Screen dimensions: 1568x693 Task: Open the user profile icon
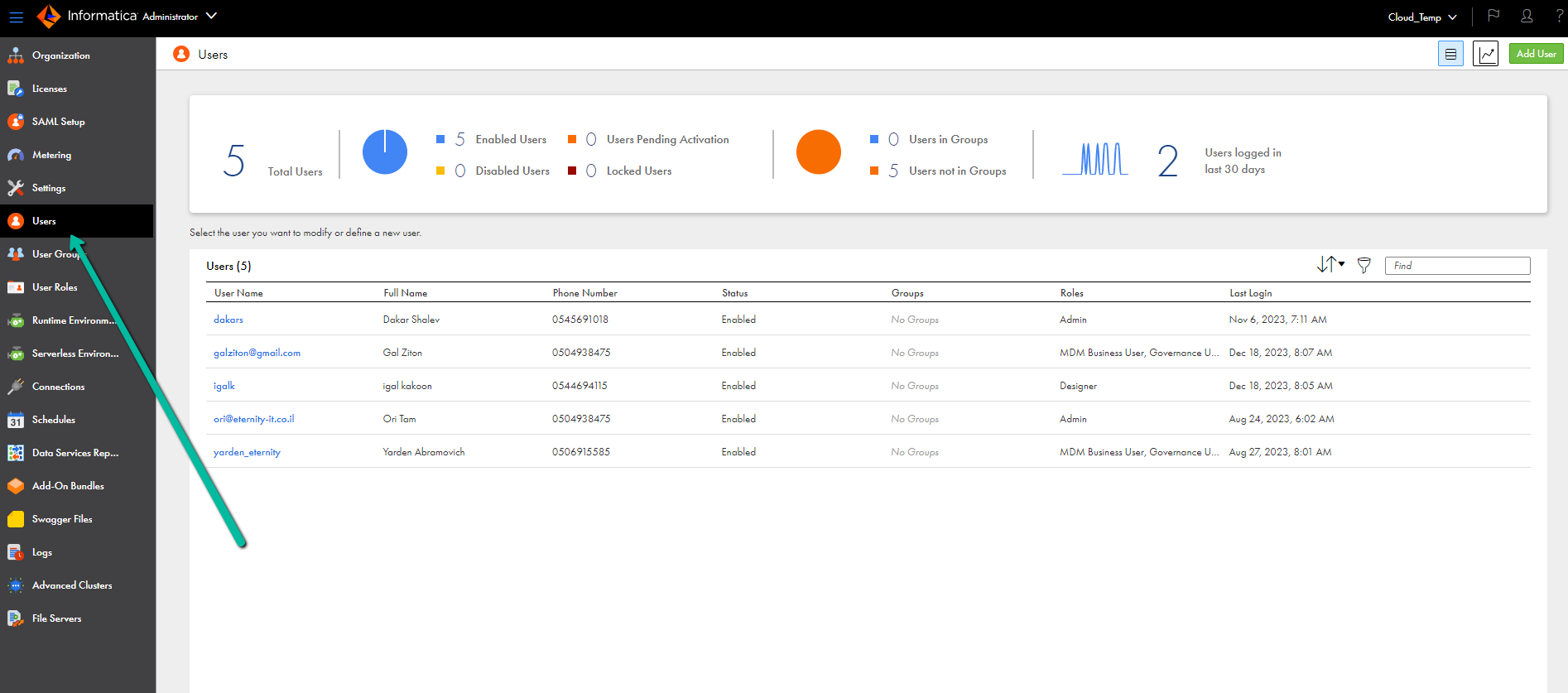[x=1527, y=16]
